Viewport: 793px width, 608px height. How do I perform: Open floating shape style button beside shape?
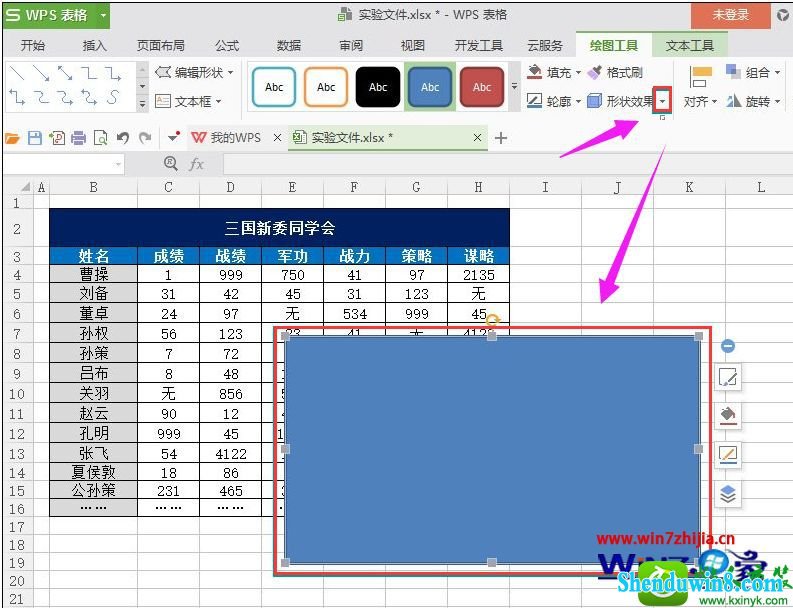(x=728, y=377)
